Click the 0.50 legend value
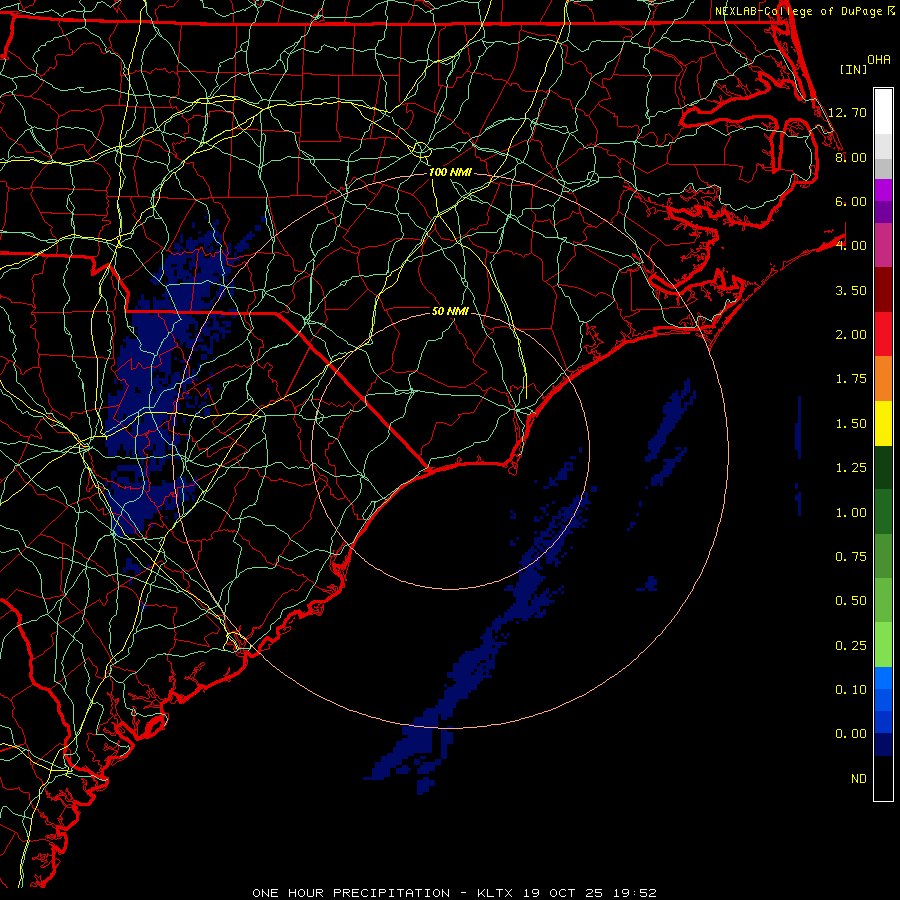Screen dimensions: 900x900 click(851, 601)
